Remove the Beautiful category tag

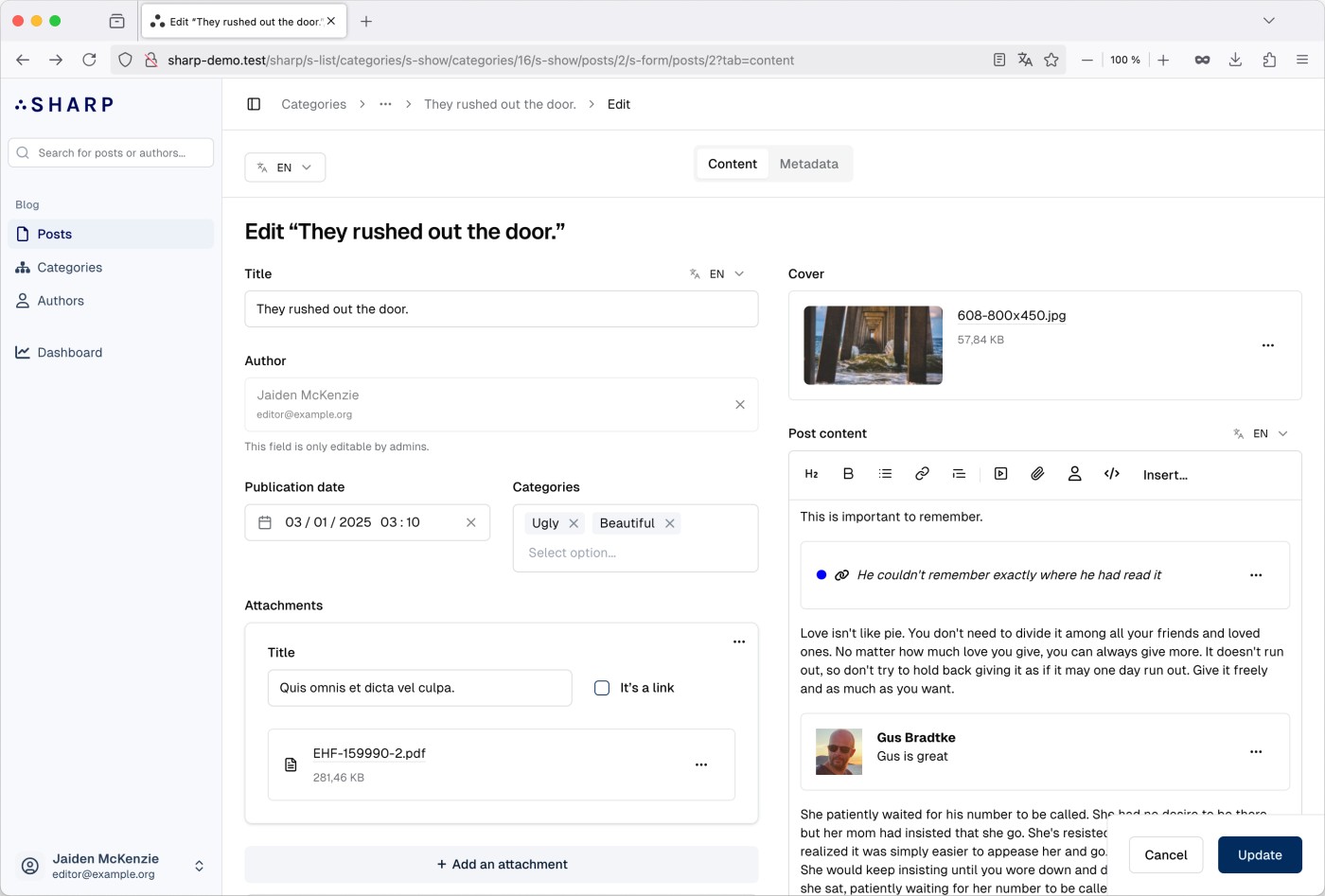[x=670, y=523]
